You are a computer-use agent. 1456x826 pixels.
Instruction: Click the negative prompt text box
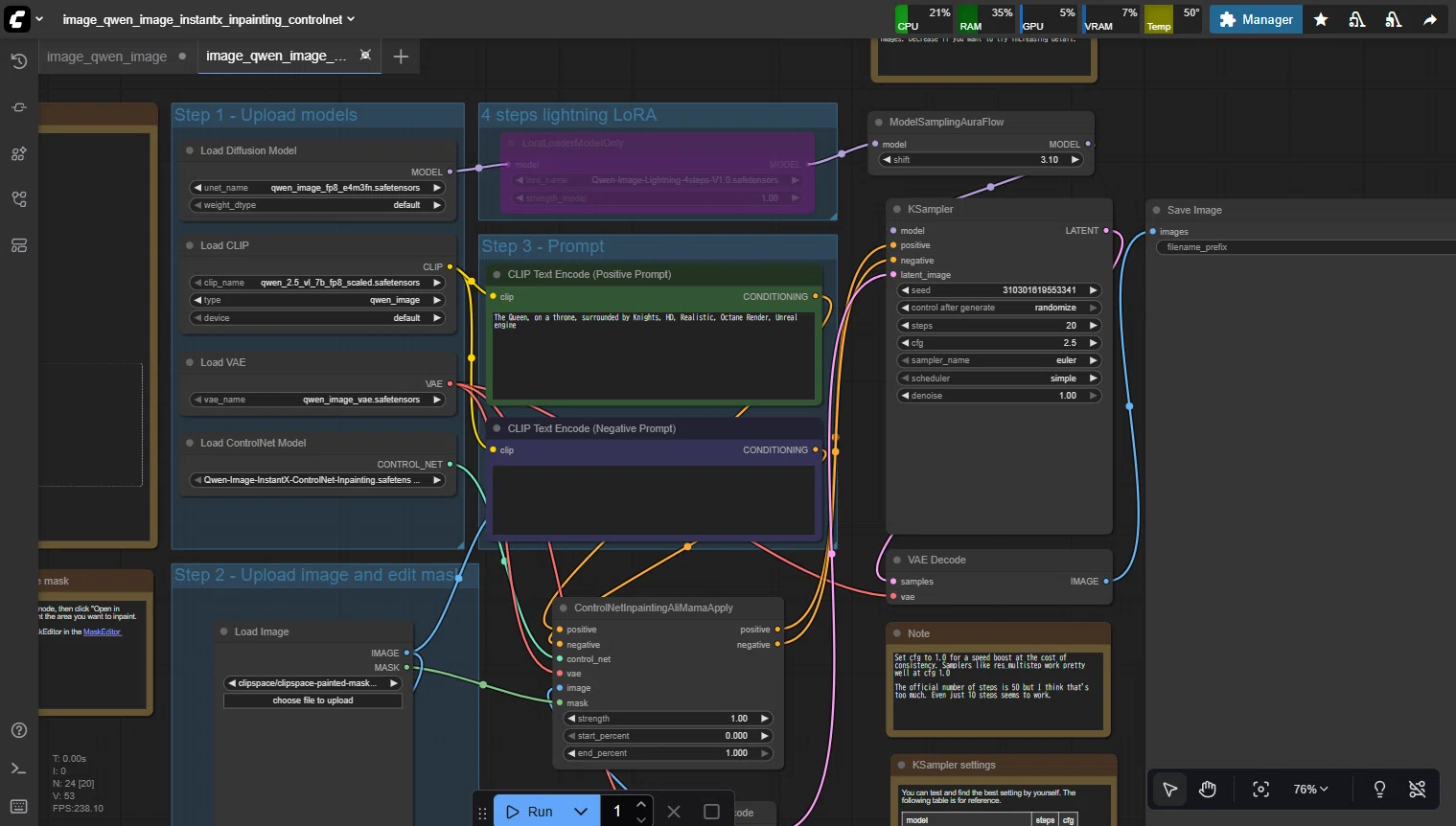(653, 498)
